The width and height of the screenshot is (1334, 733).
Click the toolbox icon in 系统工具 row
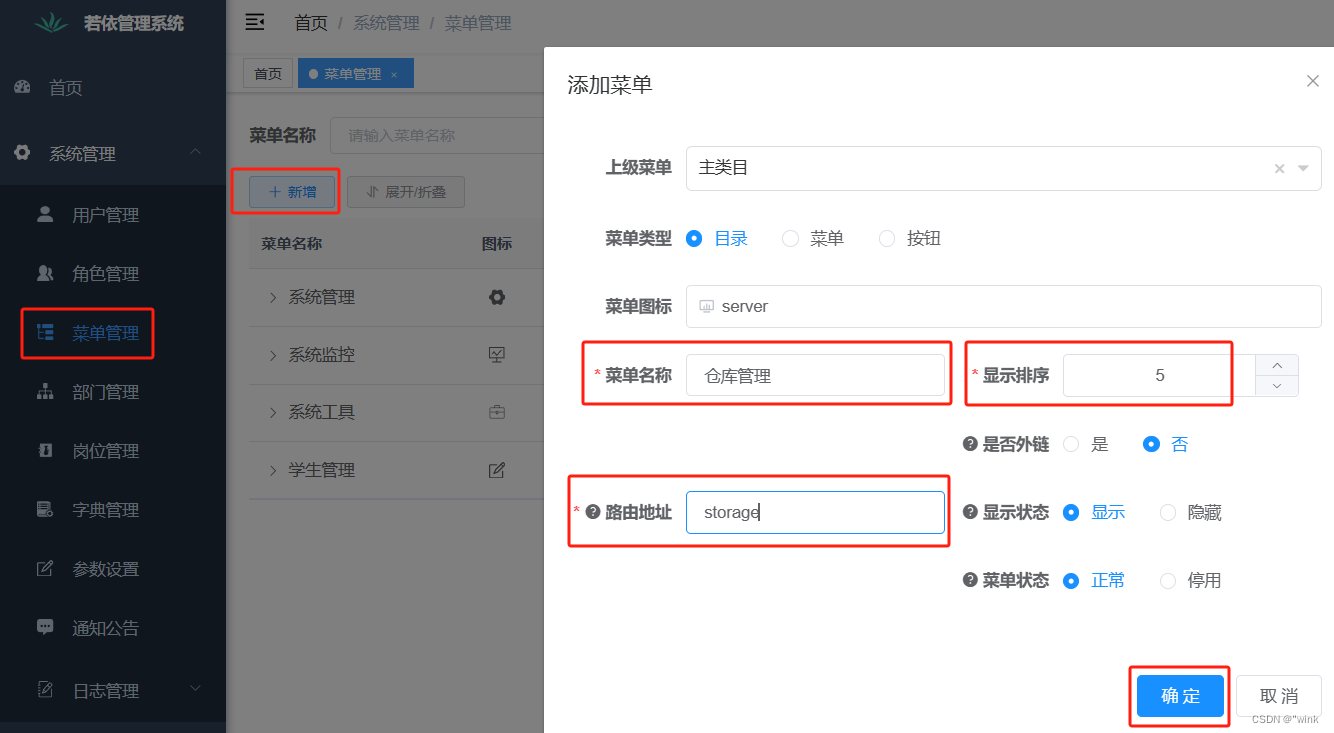click(x=497, y=411)
